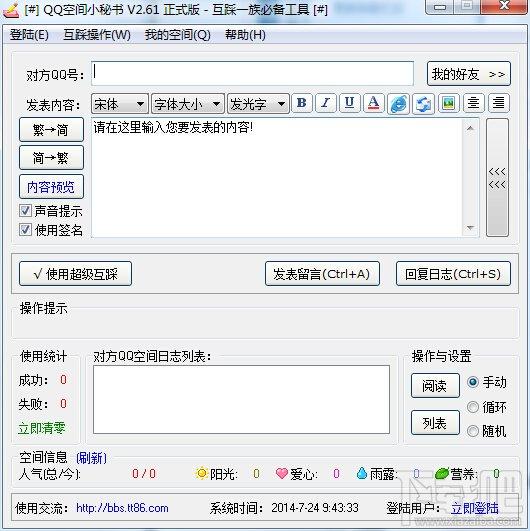
Task: Open the 互踩操作(W) menu
Action: click(x=97, y=35)
